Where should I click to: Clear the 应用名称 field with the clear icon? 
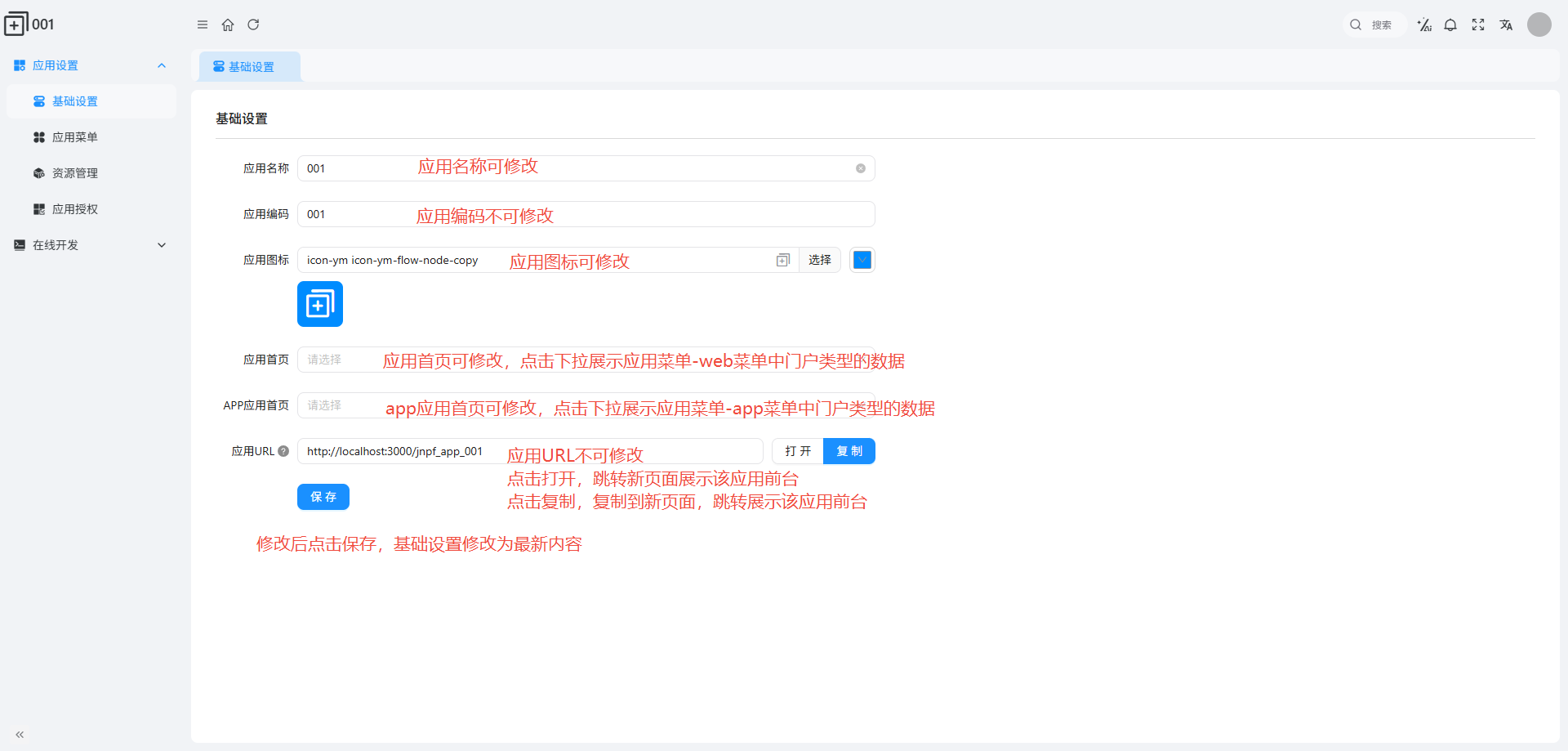click(861, 168)
